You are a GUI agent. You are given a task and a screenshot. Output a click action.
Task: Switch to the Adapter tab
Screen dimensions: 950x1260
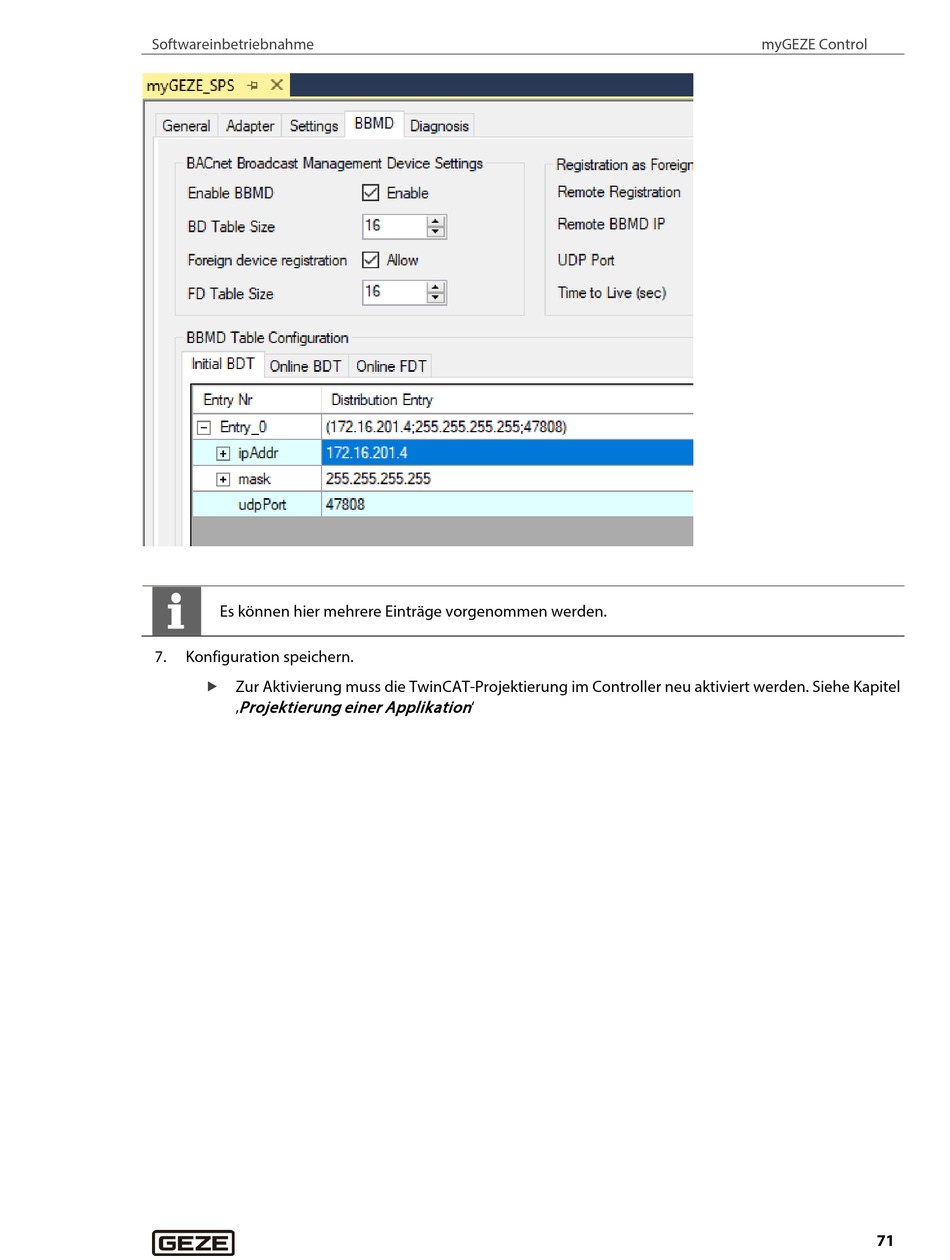click(x=250, y=126)
